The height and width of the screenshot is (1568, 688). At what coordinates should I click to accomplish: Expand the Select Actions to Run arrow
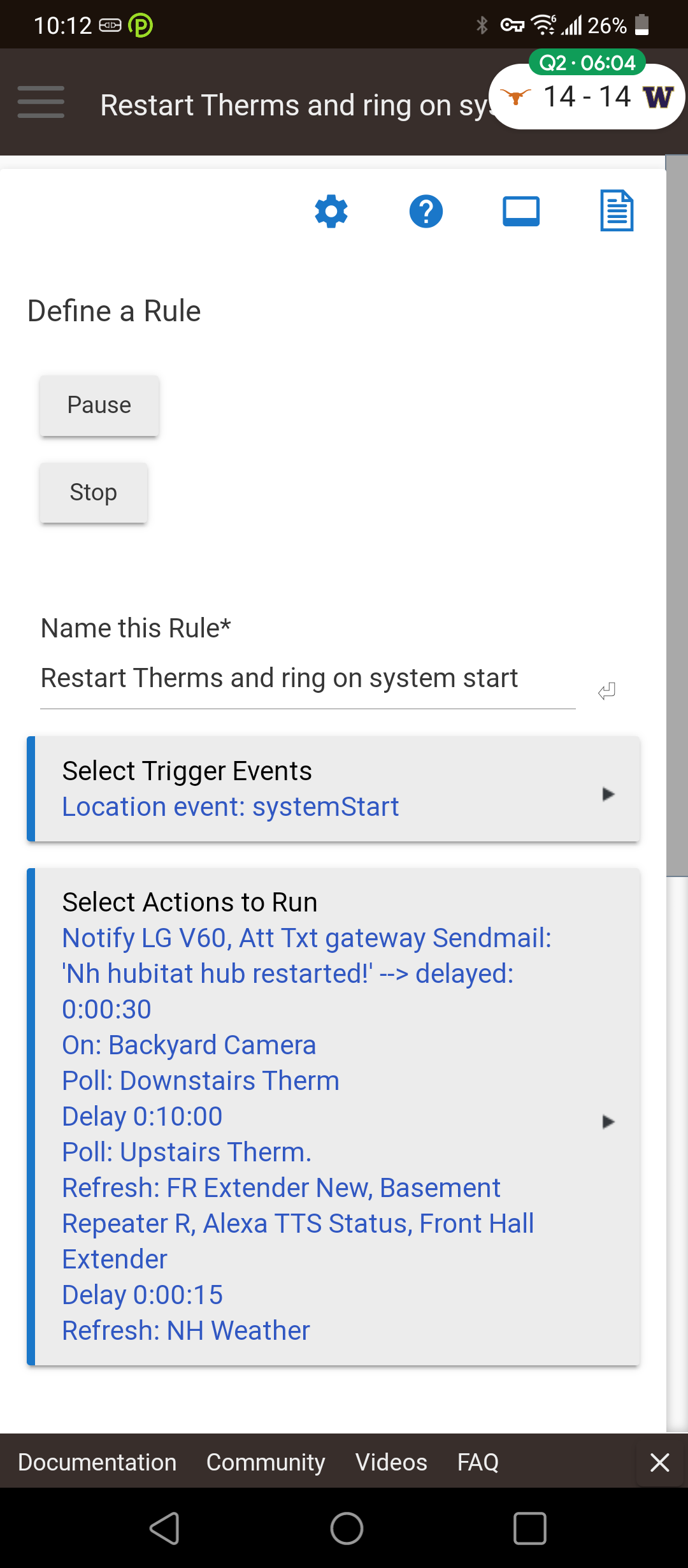pos(608,1122)
